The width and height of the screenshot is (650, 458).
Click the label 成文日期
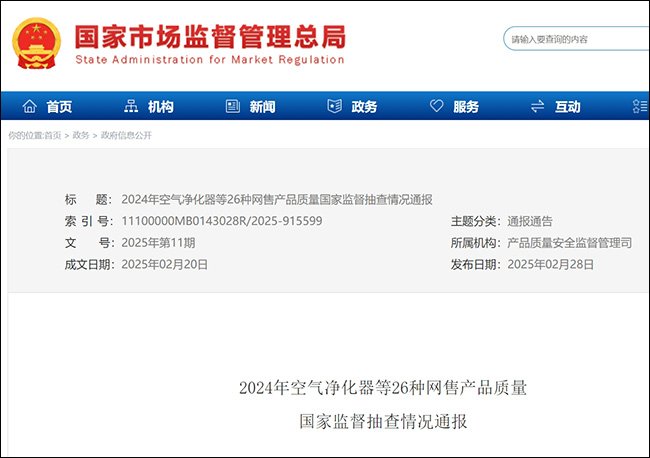[x=90, y=264]
